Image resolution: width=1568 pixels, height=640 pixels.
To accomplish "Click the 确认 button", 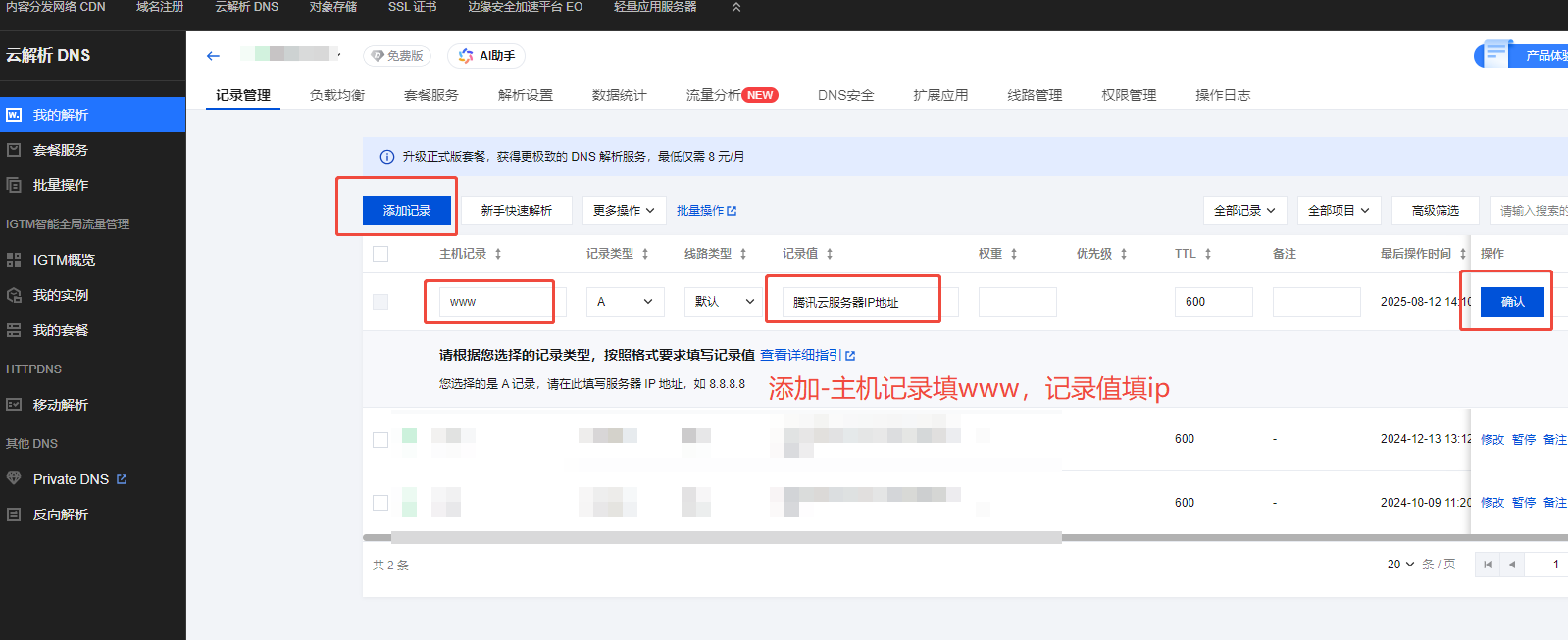I will [1513, 302].
